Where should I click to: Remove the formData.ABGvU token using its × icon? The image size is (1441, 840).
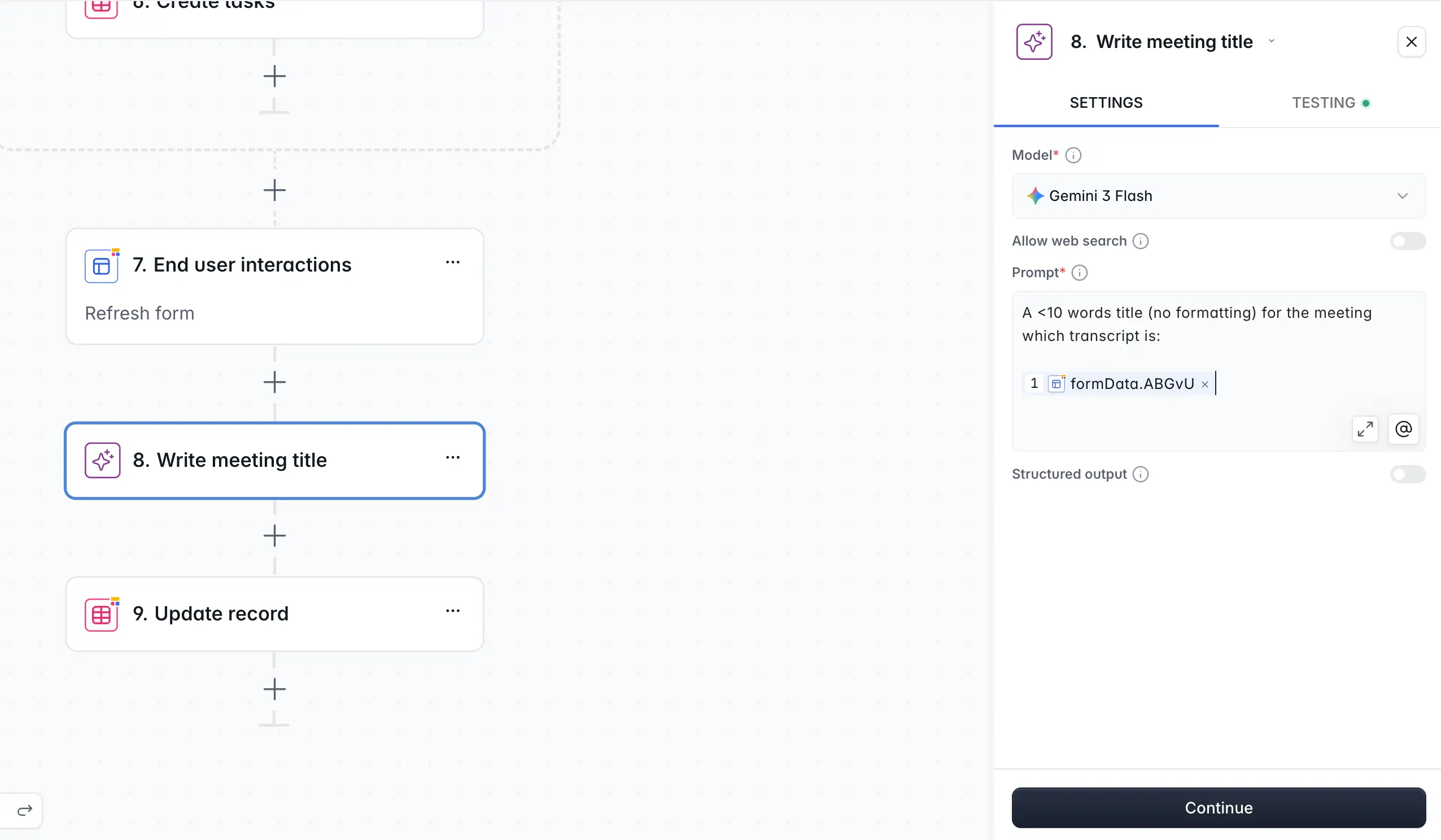click(1206, 384)
